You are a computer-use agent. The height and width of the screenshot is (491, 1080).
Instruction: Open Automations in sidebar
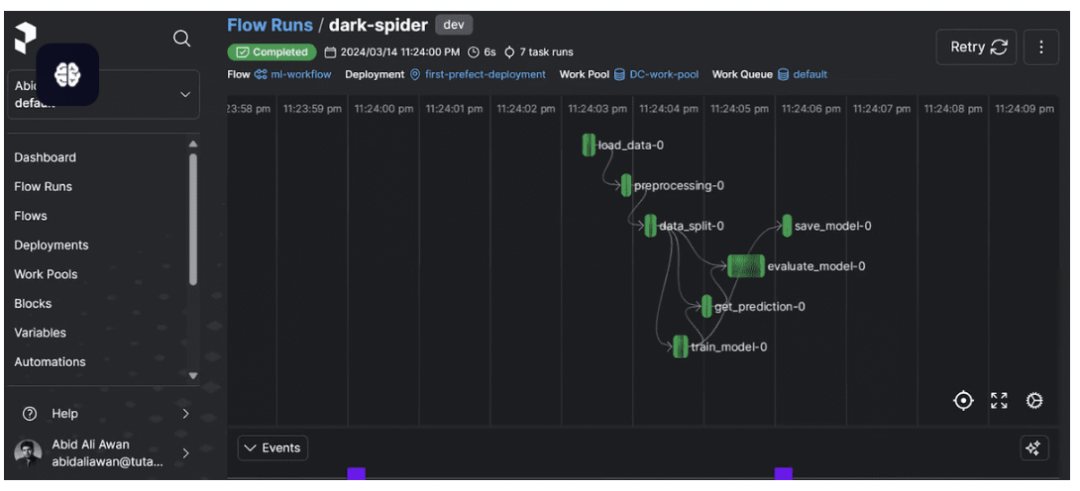pyautogui.click(x=50, y=362)
